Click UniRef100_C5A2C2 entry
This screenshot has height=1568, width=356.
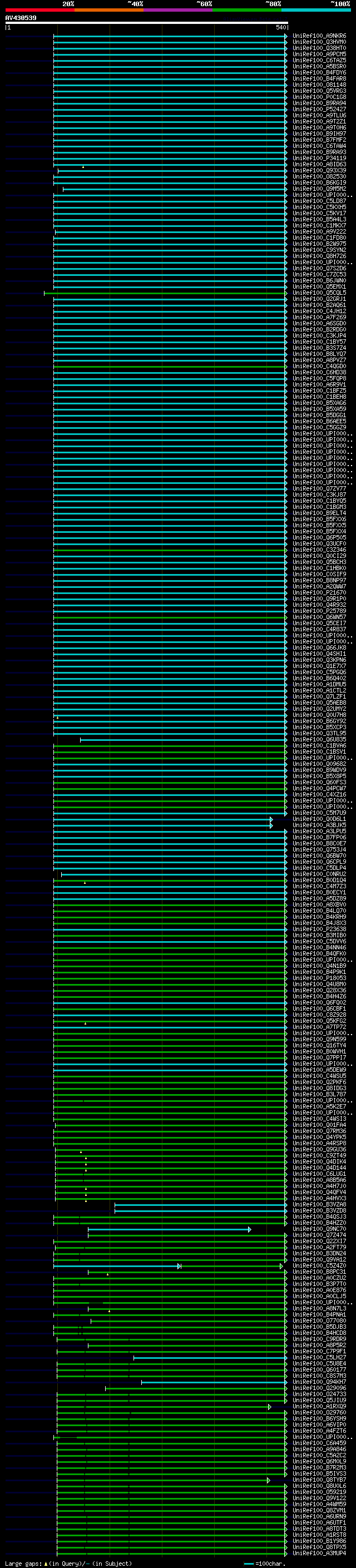pos(319,1455)
